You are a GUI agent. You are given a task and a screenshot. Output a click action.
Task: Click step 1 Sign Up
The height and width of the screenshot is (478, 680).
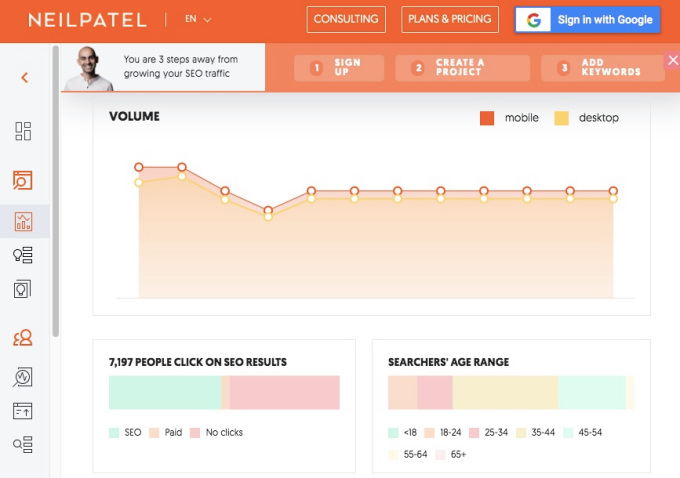[x=339, y=68]
